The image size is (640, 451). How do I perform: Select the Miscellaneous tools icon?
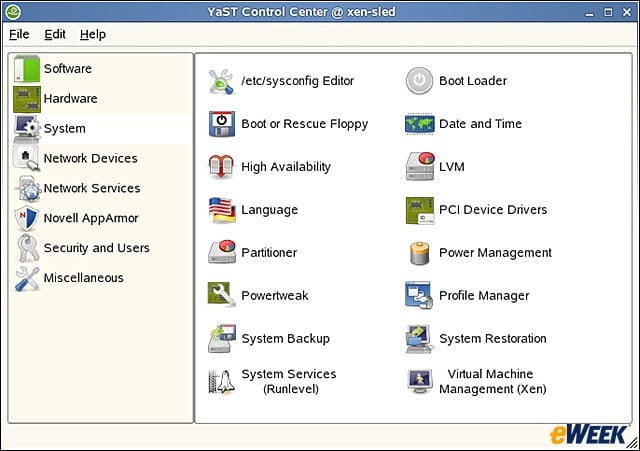tap(27, 279)
